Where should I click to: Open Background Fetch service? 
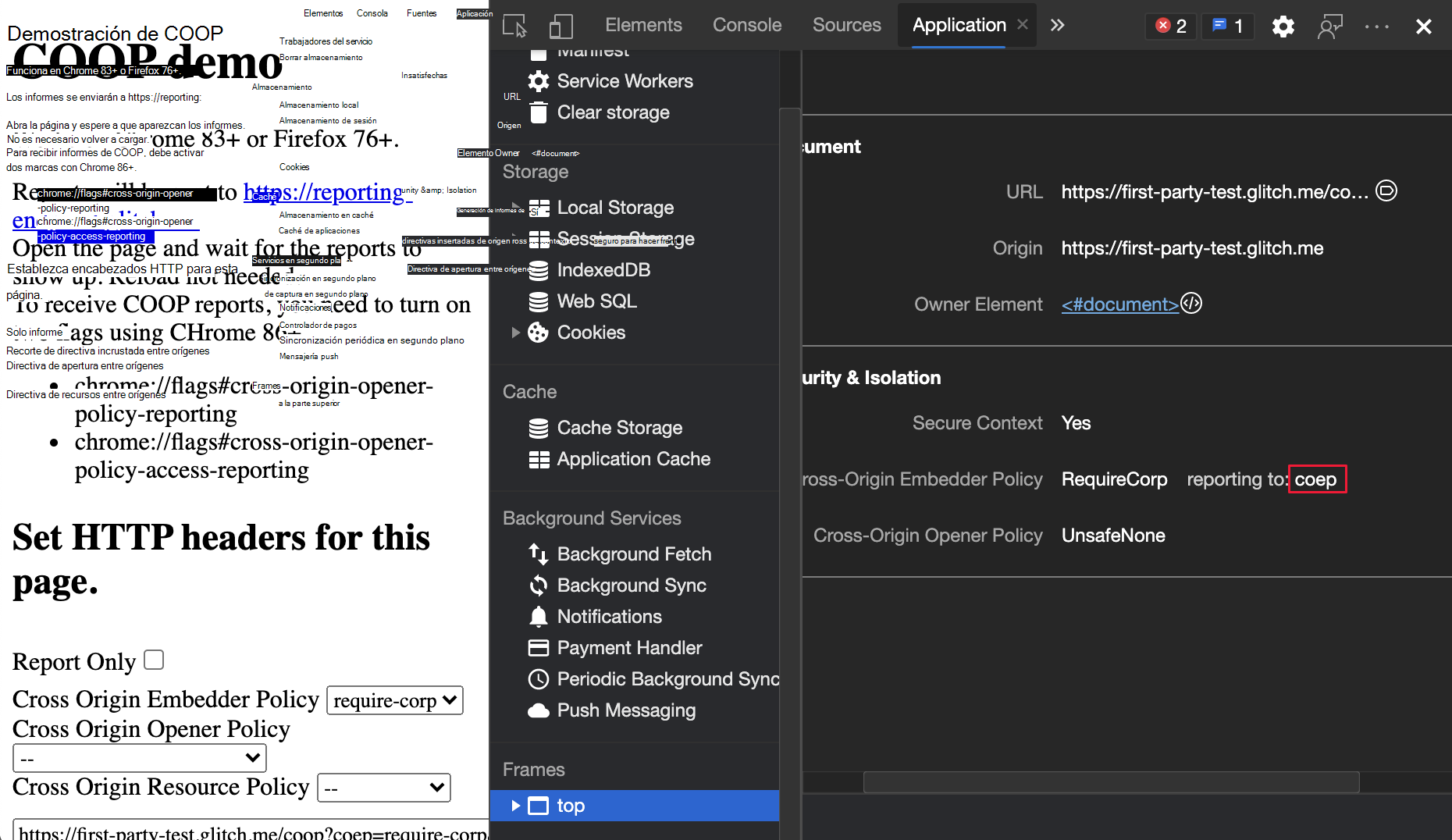pyautogui.click(x=634, y=554)
